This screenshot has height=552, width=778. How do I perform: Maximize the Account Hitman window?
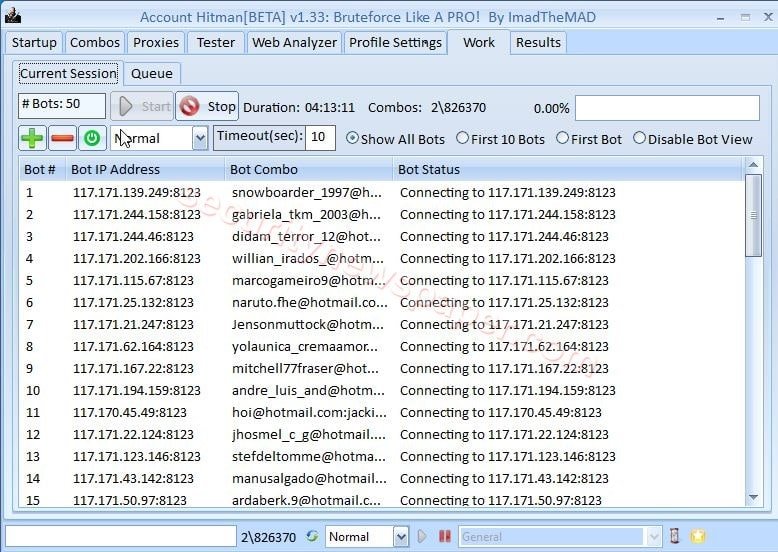[745, 17]
